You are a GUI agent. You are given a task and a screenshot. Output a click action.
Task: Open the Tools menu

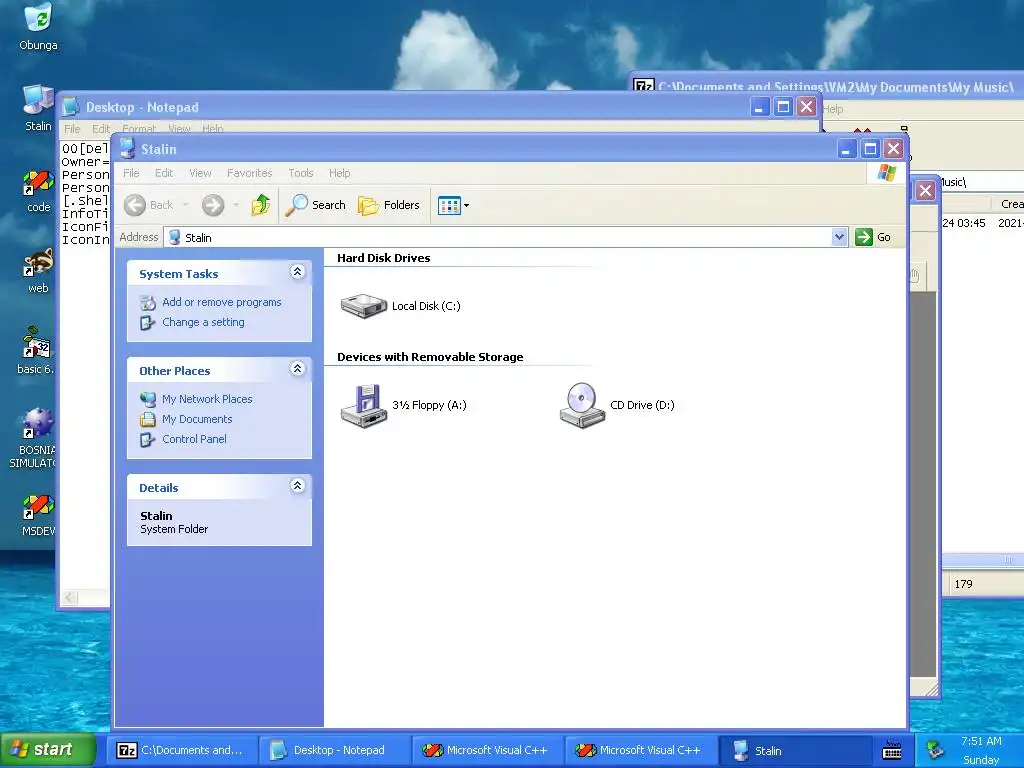pos(301,173)
